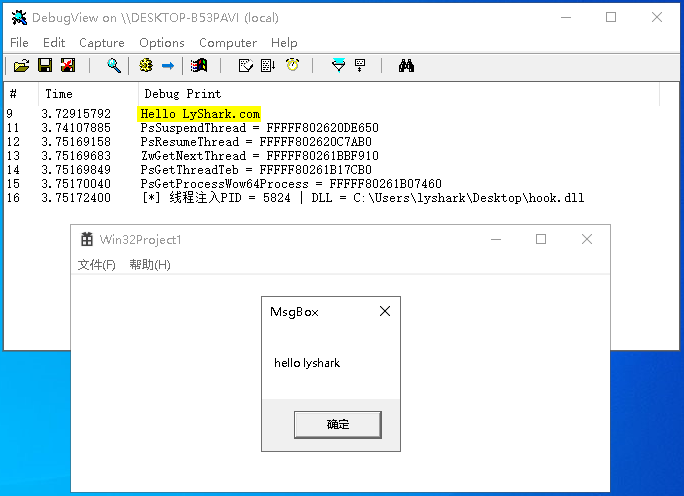The height and width of the screenshot is (496, 684).
Task: Click the 'hello lyshark' message text
Action: pos(307,363)
